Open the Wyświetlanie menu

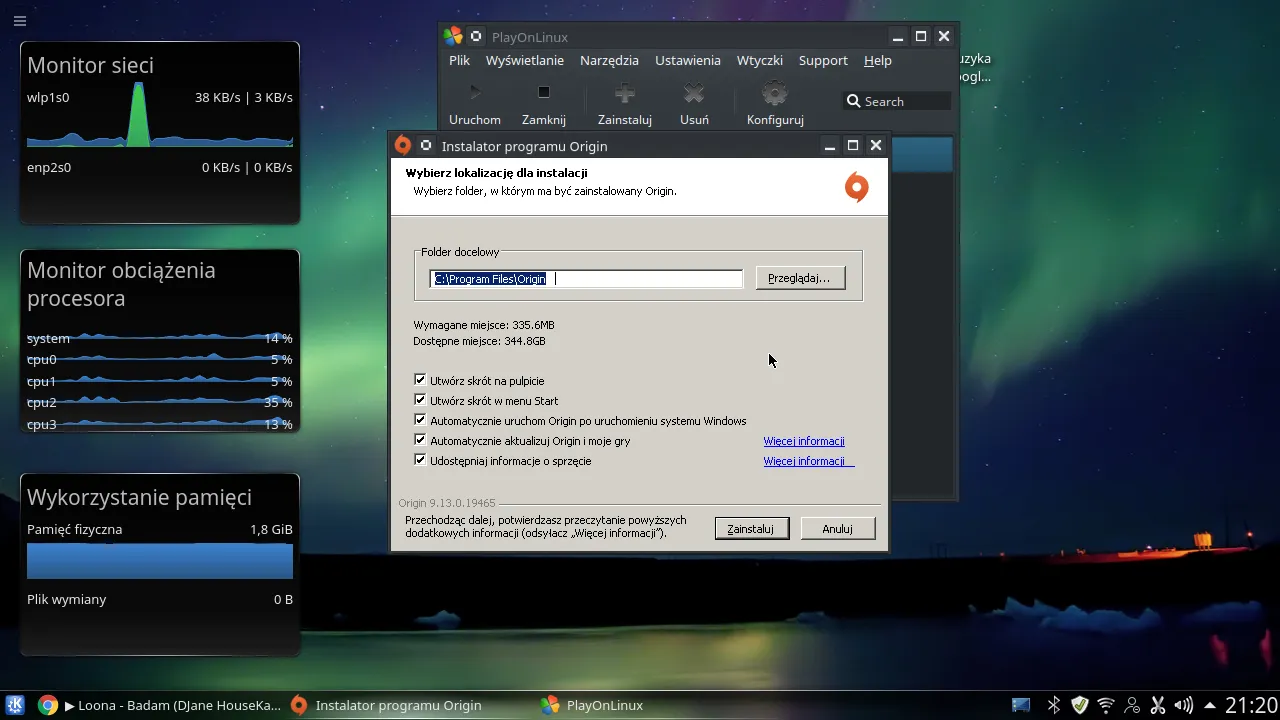point(525,60)
